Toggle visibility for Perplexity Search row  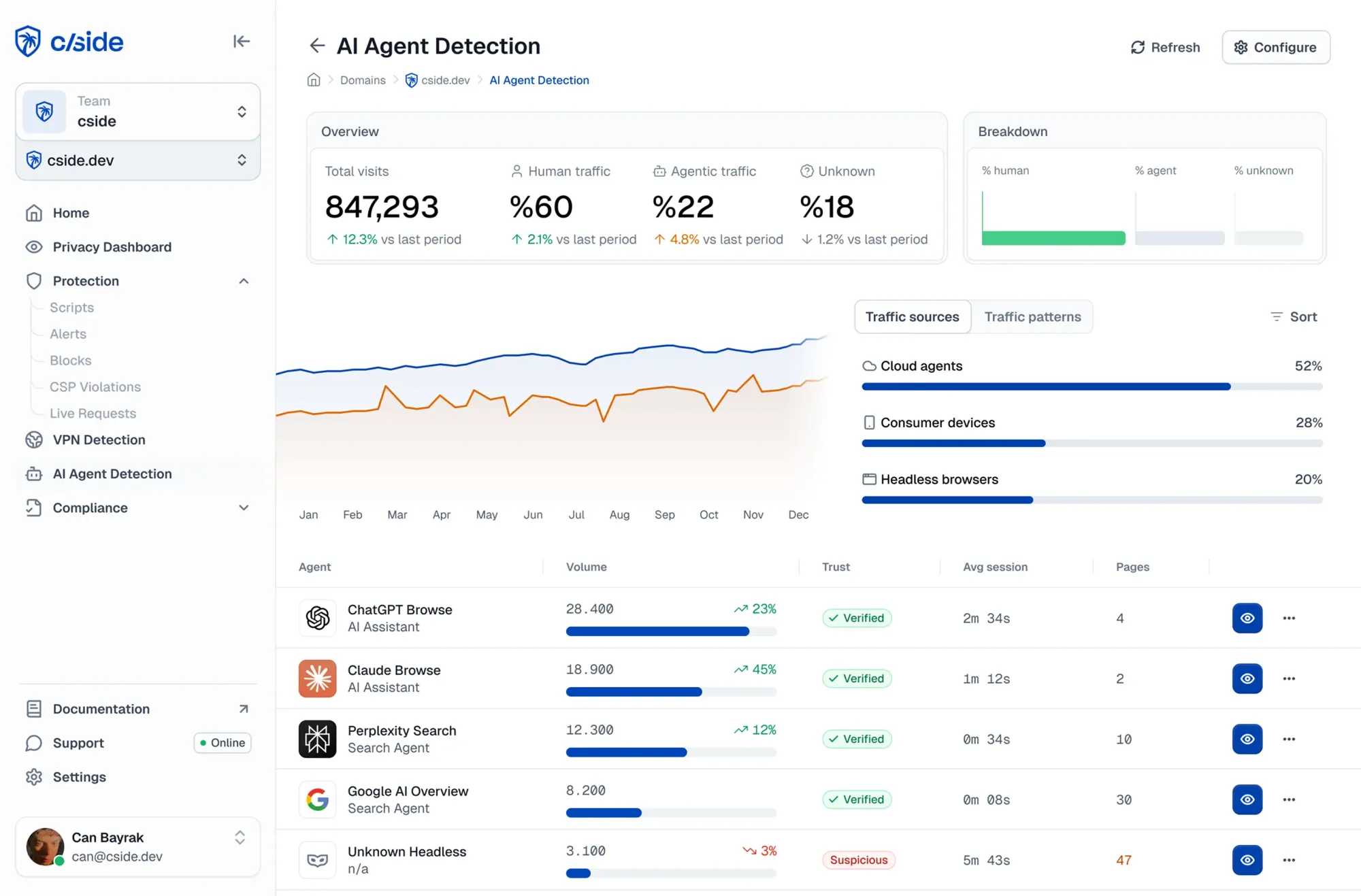pos(1247,739)
